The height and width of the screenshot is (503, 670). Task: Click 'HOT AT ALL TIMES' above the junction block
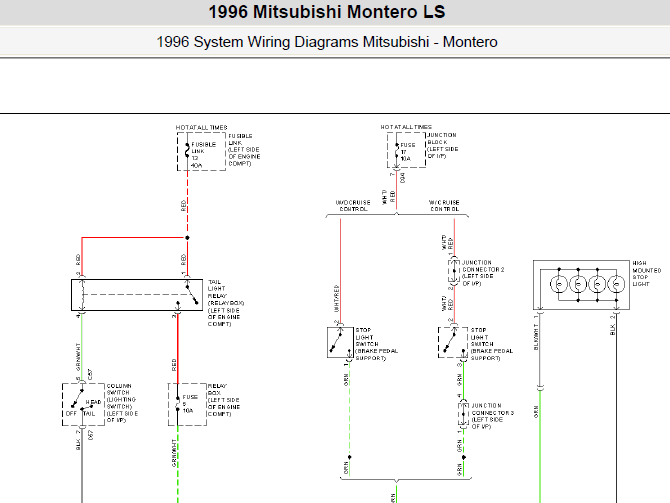(406, 127)
